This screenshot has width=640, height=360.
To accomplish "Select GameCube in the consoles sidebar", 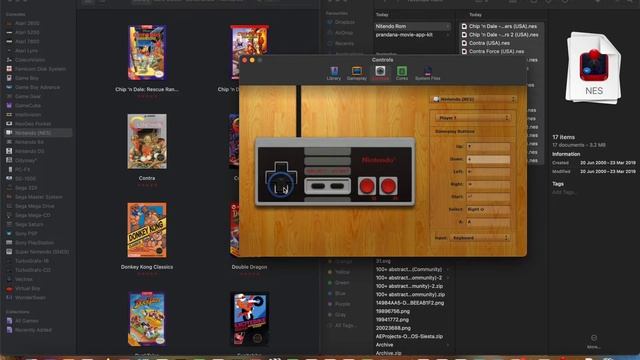I will point(27,105).
